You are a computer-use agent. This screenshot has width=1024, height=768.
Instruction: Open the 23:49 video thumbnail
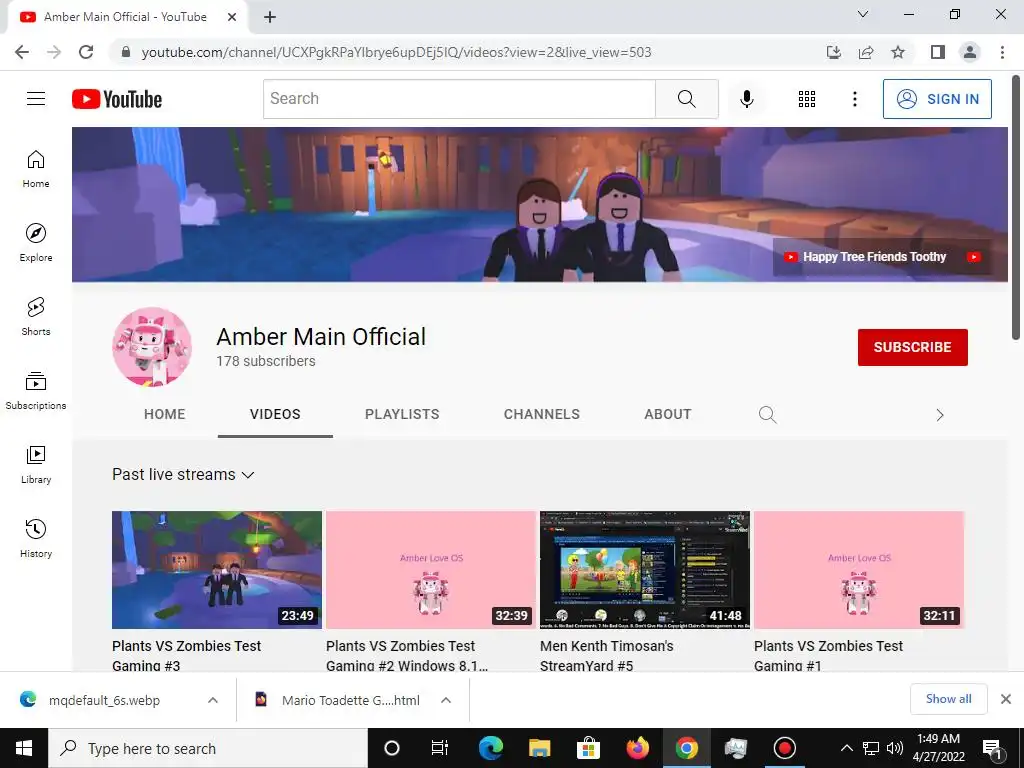pos(217,570)
